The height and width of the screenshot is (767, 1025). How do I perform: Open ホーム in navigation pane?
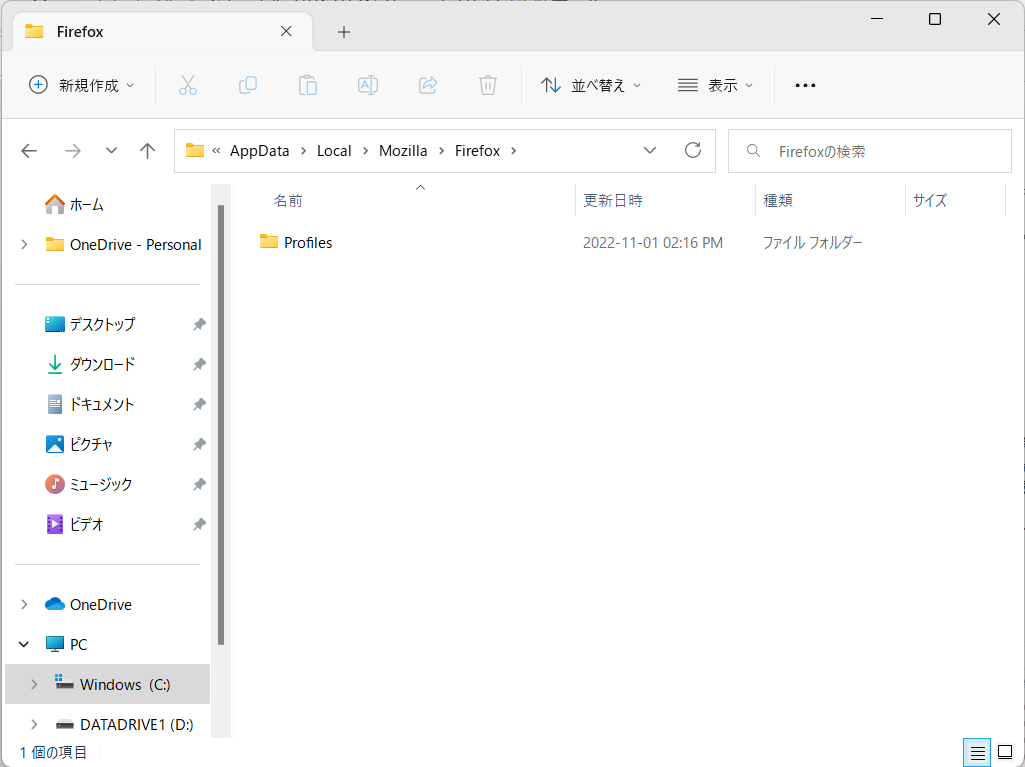point(74,205)
